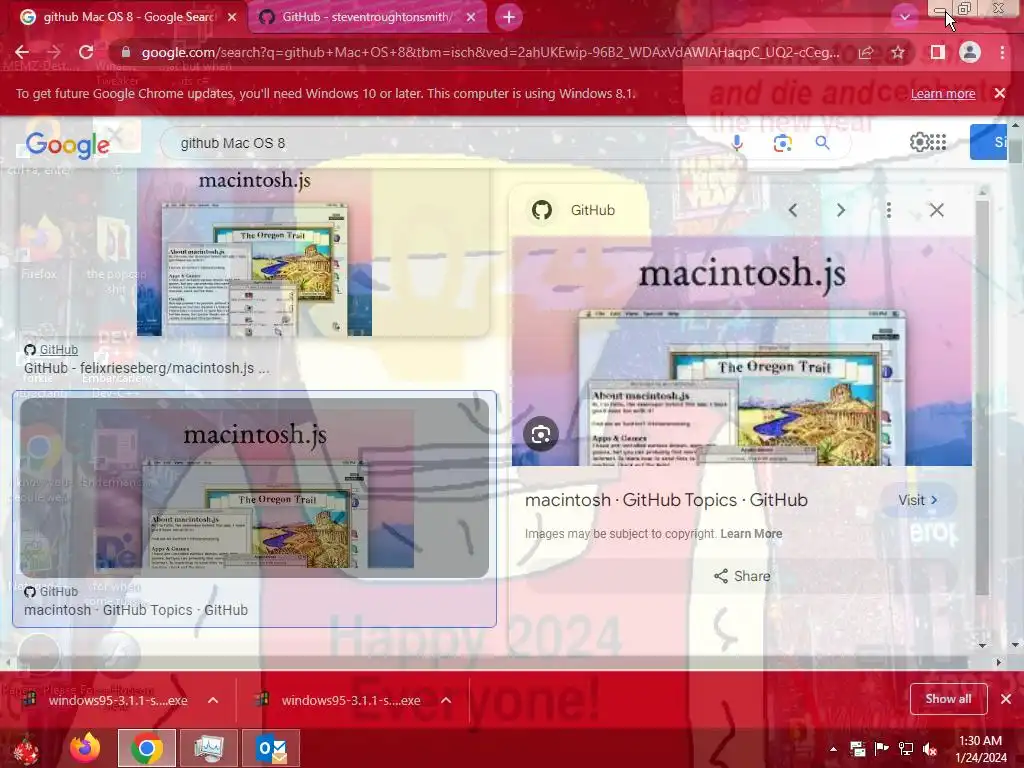Start voice search with the microphone

point(737,143)
